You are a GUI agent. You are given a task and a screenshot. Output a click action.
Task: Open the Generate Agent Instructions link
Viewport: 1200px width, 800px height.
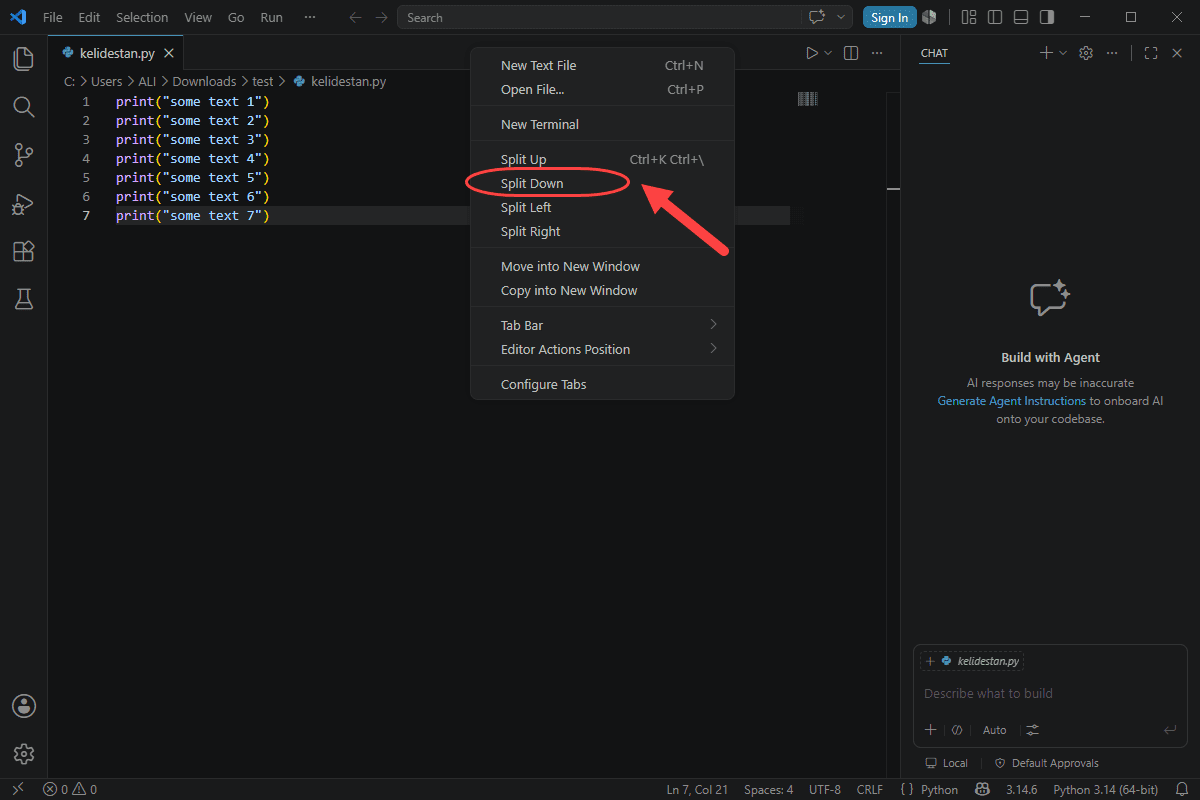(1011, 400)
